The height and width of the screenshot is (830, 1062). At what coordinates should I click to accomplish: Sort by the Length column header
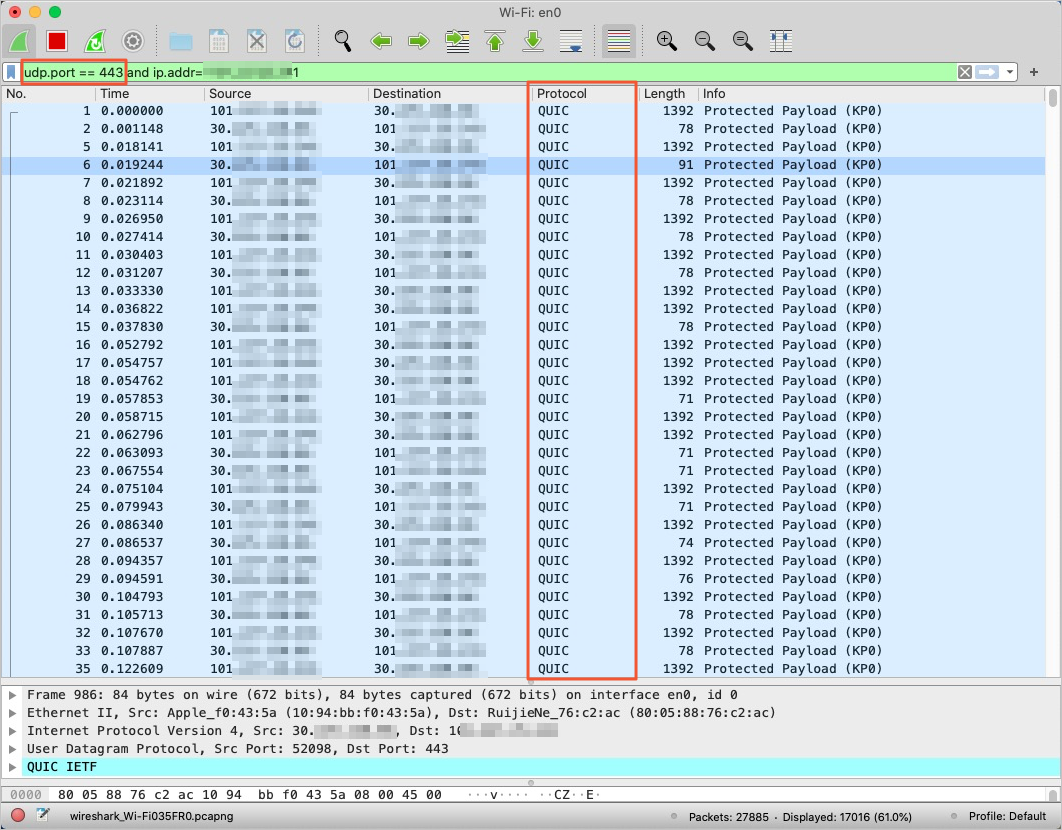click(668, 94)
